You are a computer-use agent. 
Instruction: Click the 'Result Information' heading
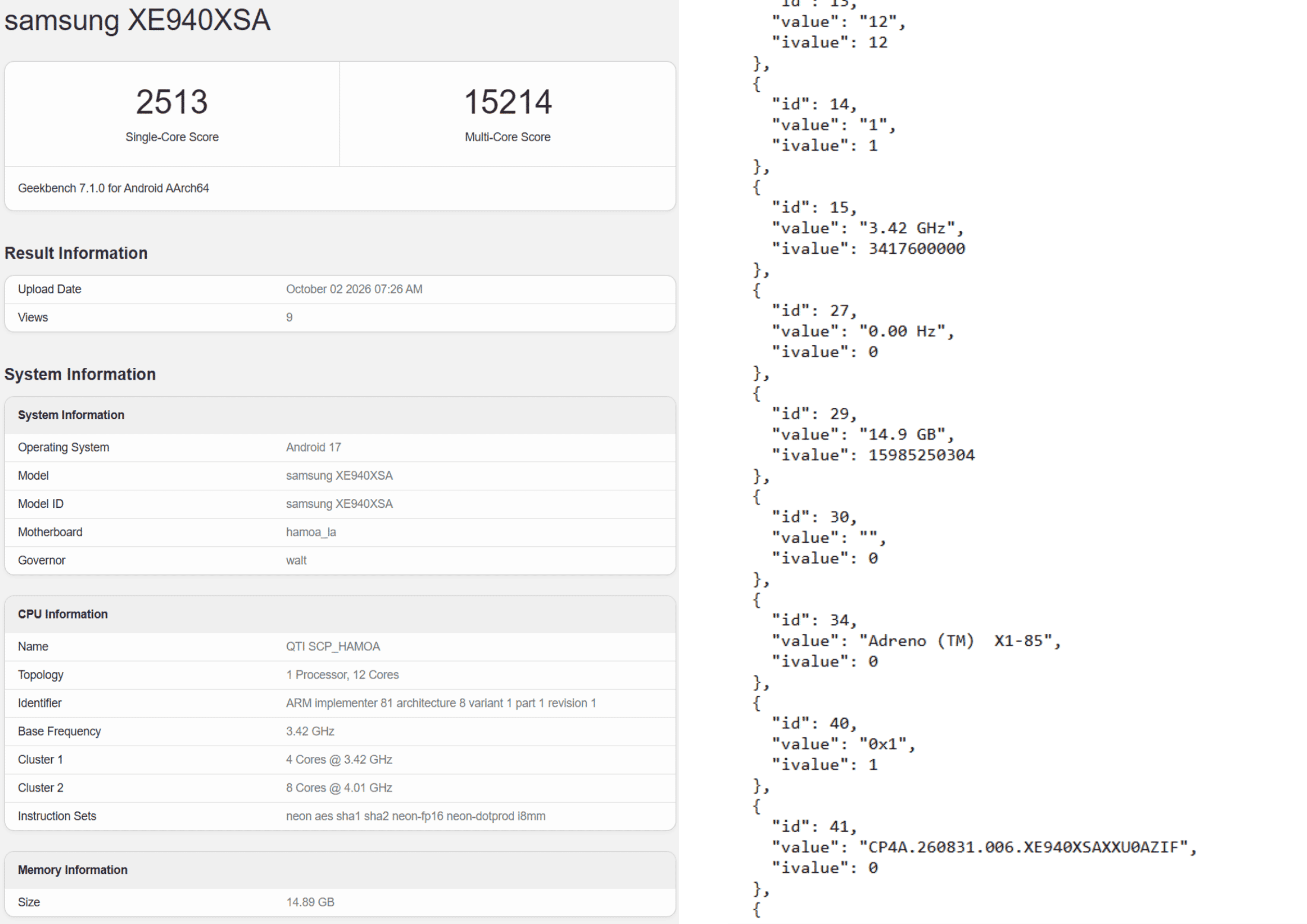pos(76,253)
